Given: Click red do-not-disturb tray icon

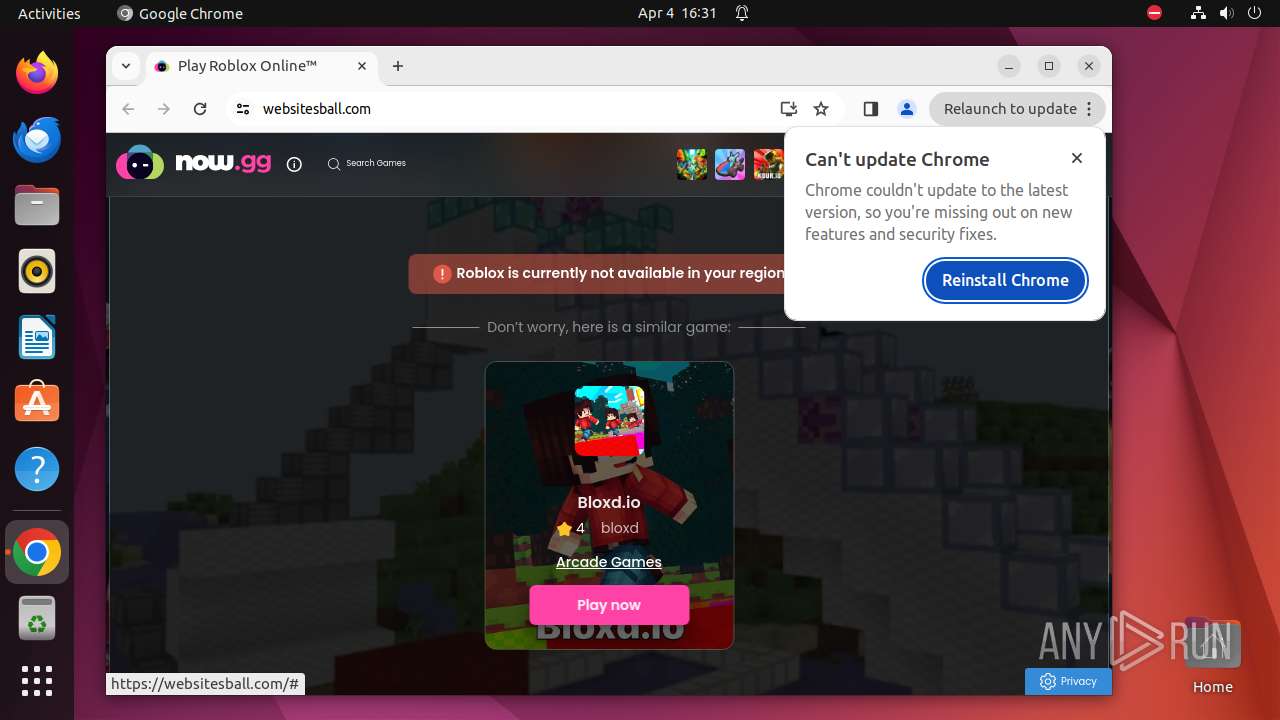Looking at the screenshot, I should (x=1154, y=13).
